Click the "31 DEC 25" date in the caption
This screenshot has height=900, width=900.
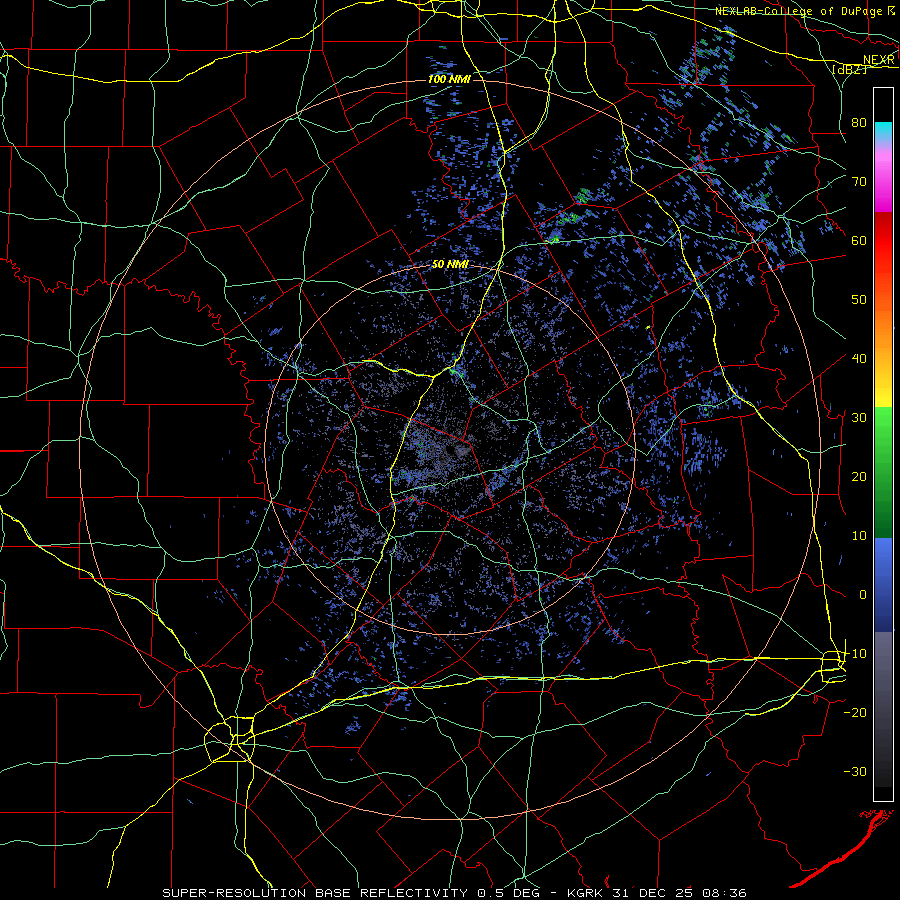(652, 893)
